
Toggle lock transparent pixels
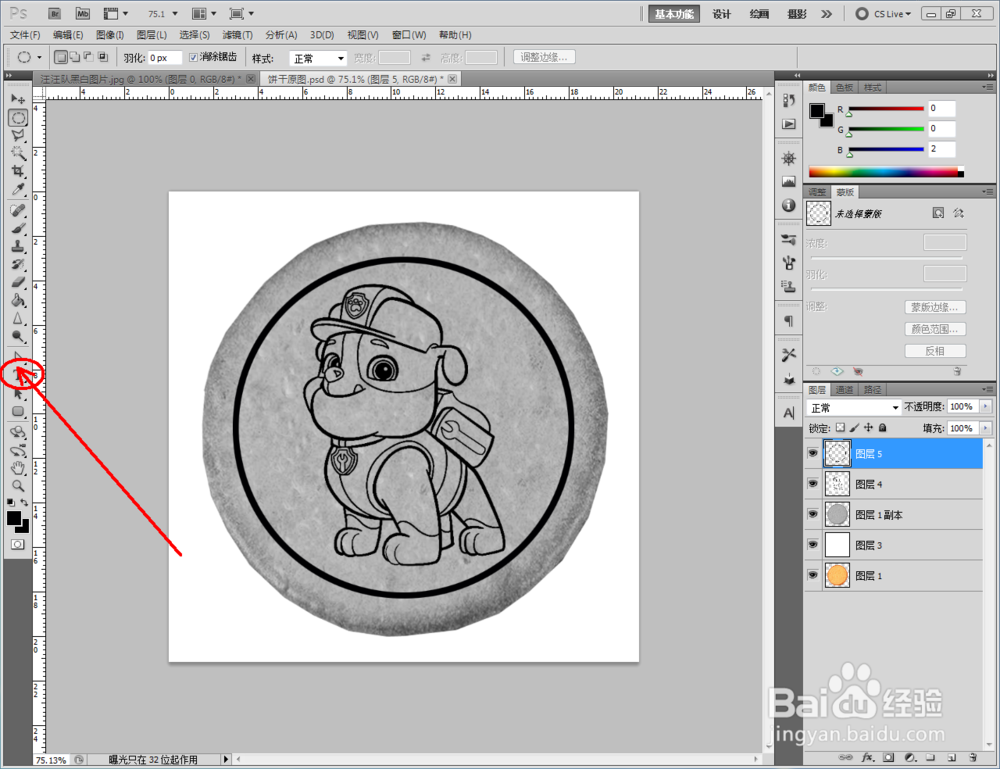841,428
